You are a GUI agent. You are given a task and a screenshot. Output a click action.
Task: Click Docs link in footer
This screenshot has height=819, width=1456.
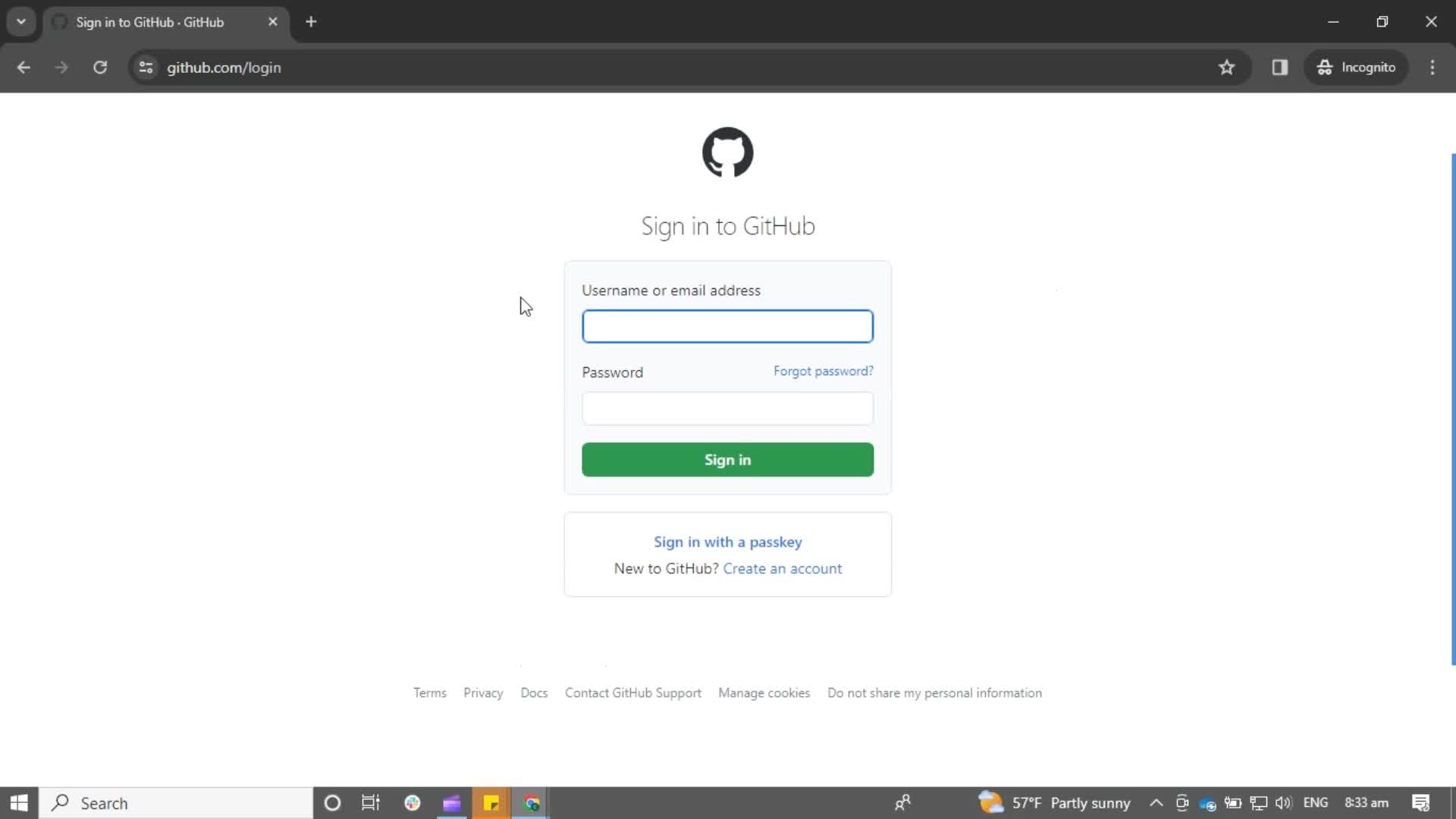pos(534,693)
